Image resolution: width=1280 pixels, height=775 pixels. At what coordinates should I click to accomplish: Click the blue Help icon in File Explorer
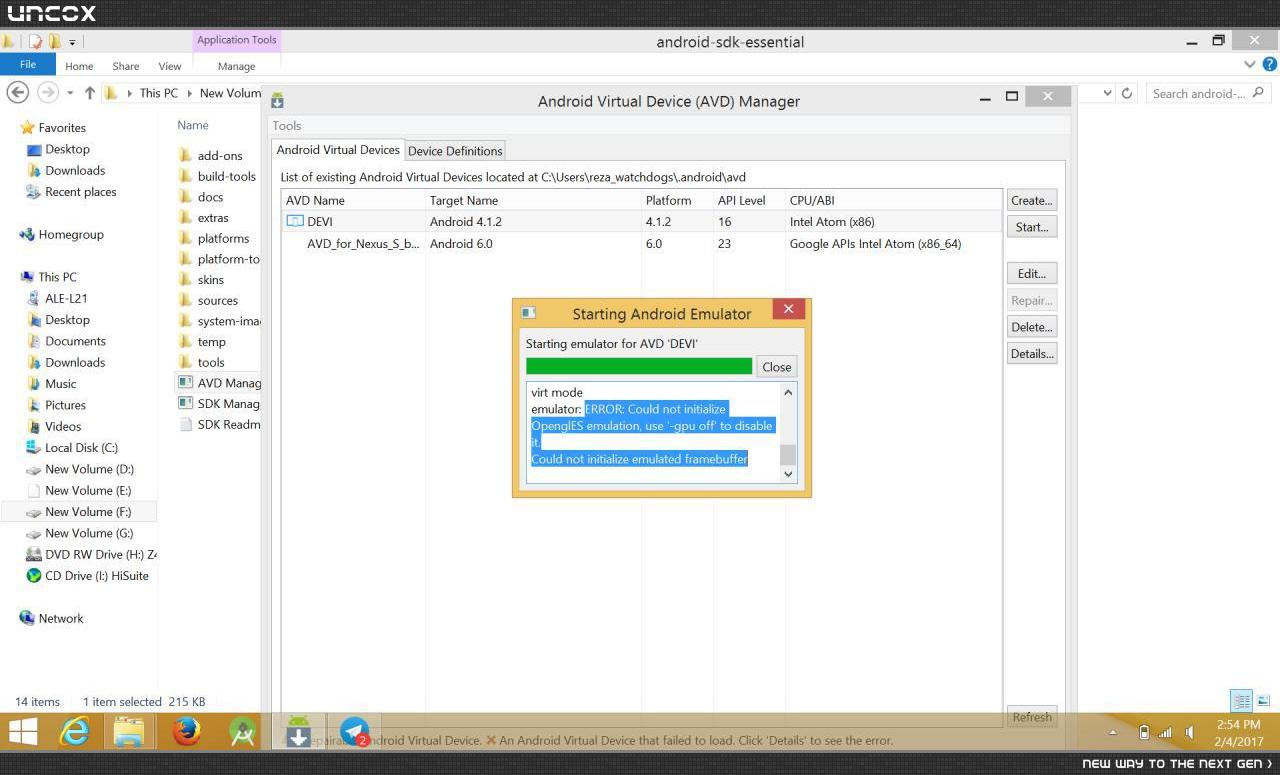[x=1270, y=64]
